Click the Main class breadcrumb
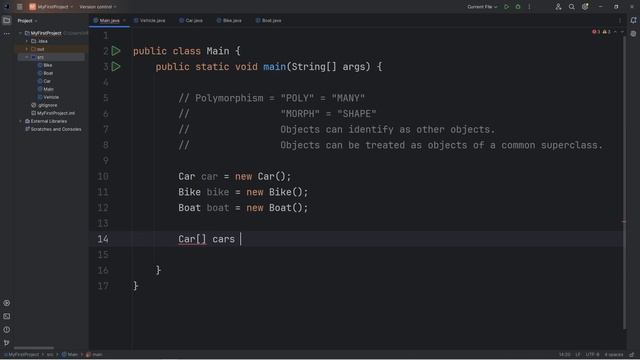The height and width of the screenshot is (360, 640). 69,355
